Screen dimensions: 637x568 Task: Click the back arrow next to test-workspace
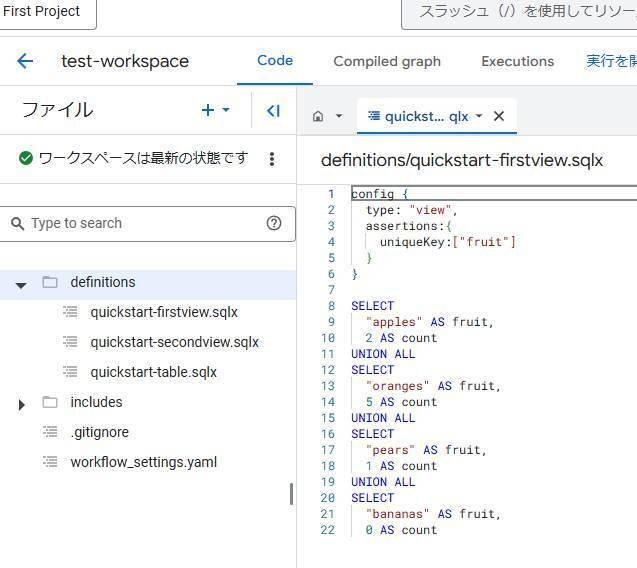click(25, 61)
